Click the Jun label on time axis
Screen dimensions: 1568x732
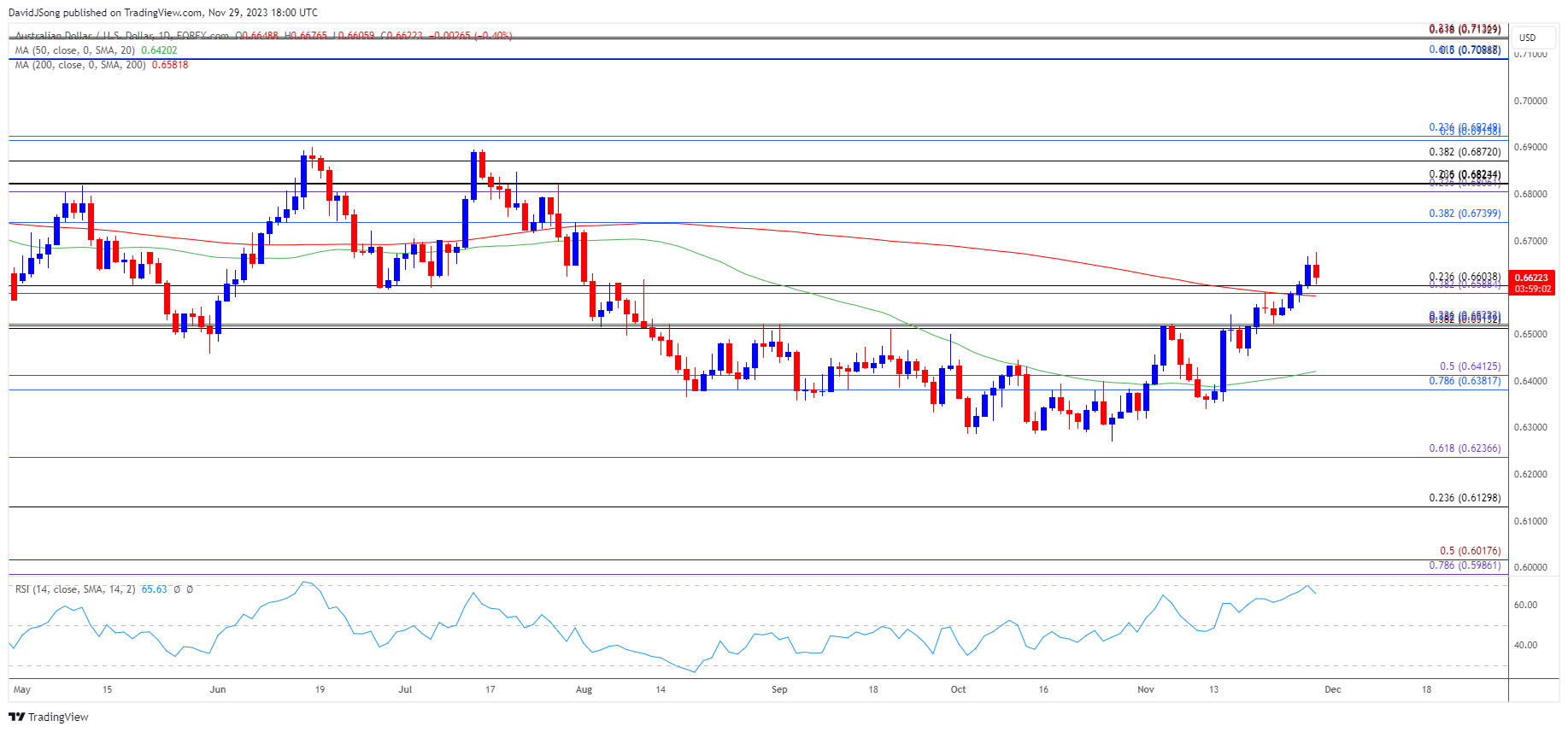click(x=218, y=689)
